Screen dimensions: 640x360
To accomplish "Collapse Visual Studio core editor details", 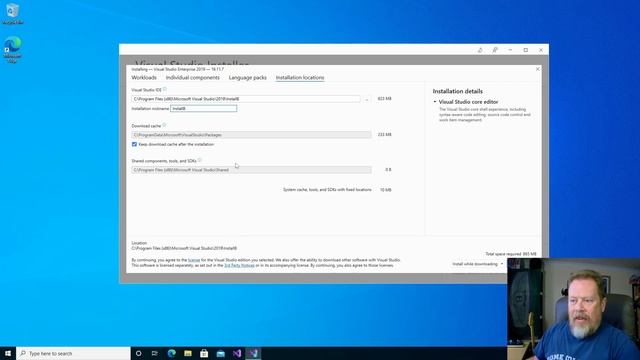I will (x=435, y=102).
